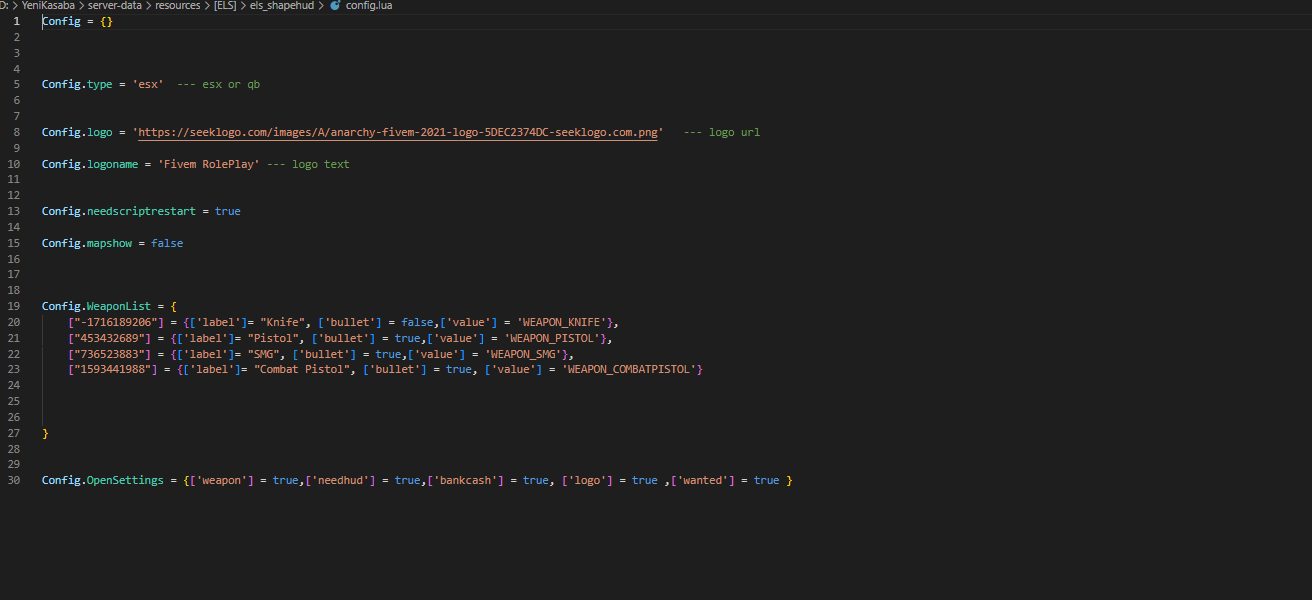Screen dimensions: 1312x600
Task: Select line number 30 in the gutter
Action: click(14, 481)
